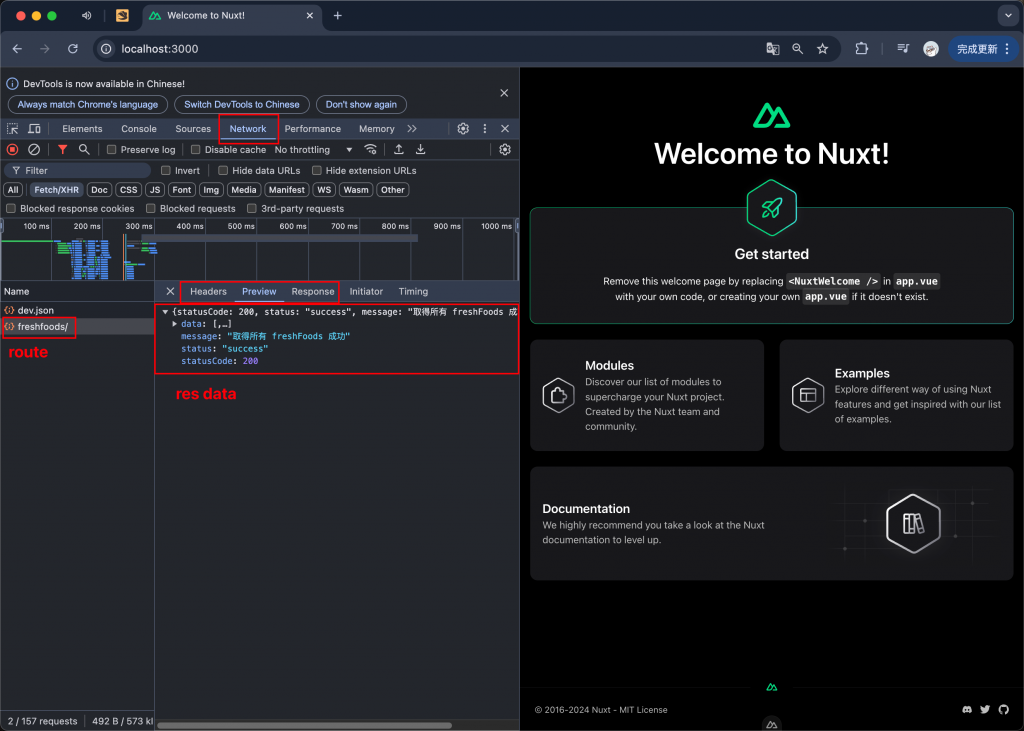Open network conditions wifi icon
The image size is (1024, 731).
point(371,150)
